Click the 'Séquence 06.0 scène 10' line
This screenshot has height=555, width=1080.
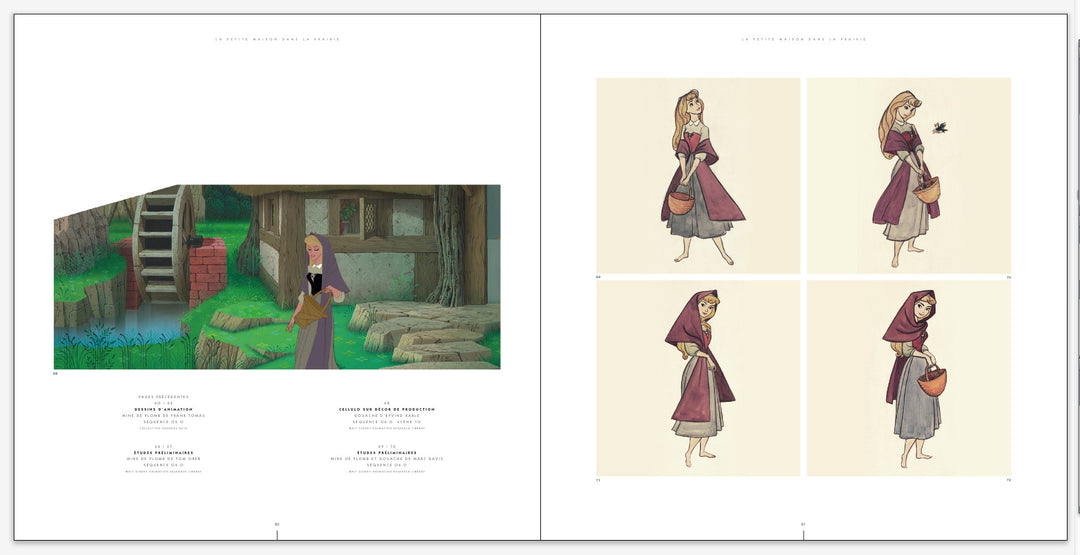point(387,422)
